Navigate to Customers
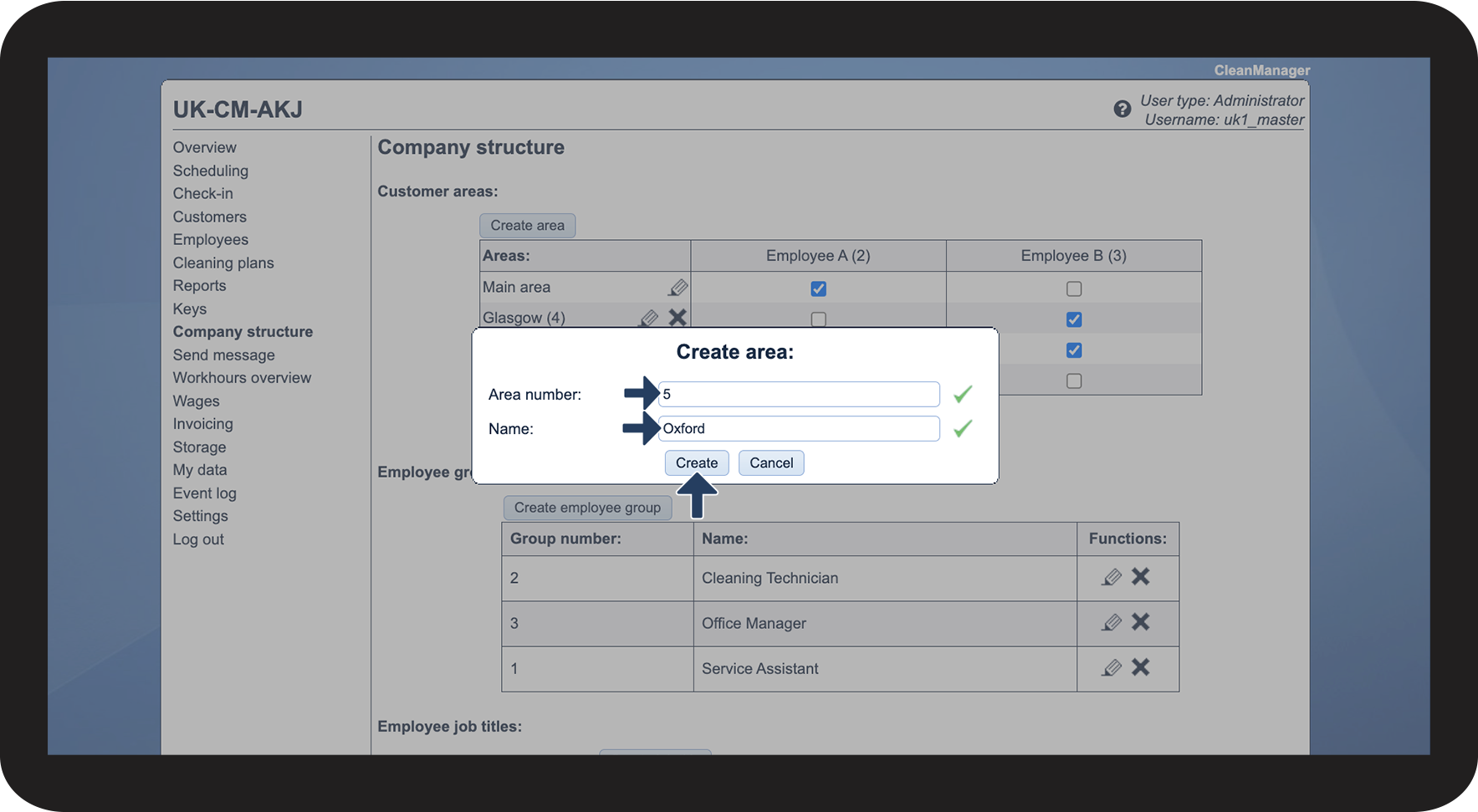The width and height of the screenshot is (1478, 812). (x=210, y=217)
